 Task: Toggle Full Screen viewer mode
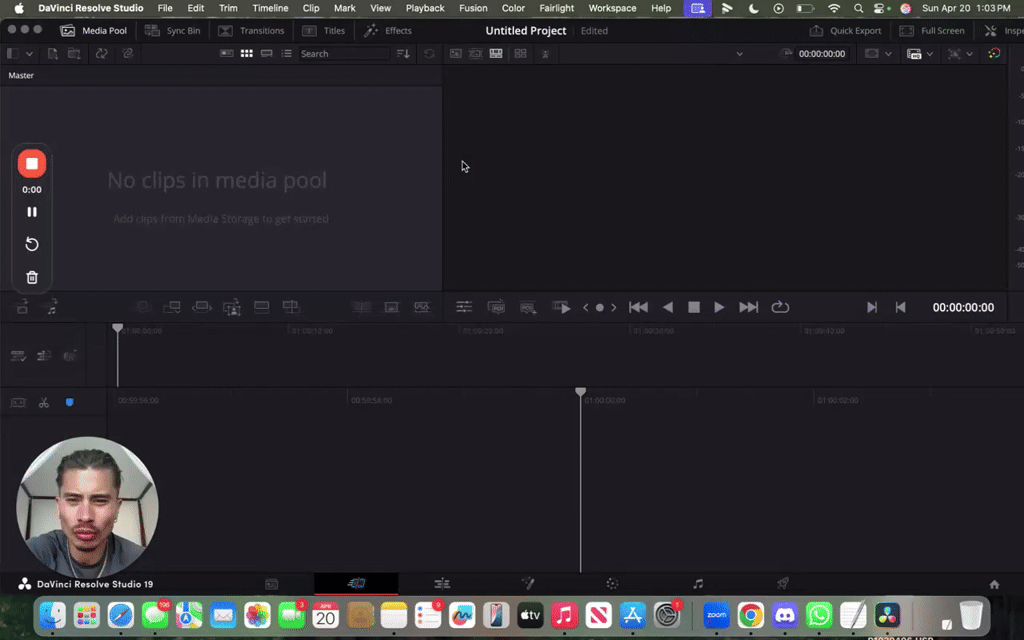pos(931,30)
